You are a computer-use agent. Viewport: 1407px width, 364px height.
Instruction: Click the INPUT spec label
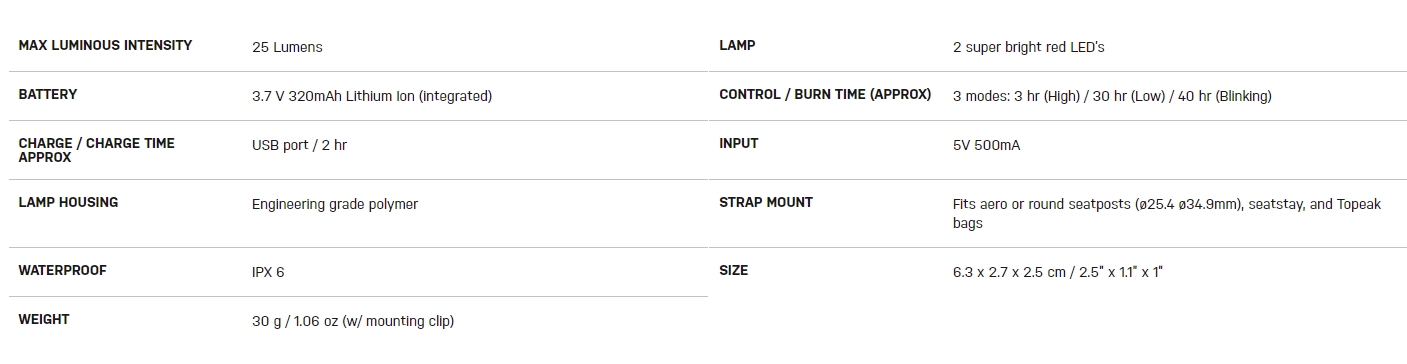[739, 144]
